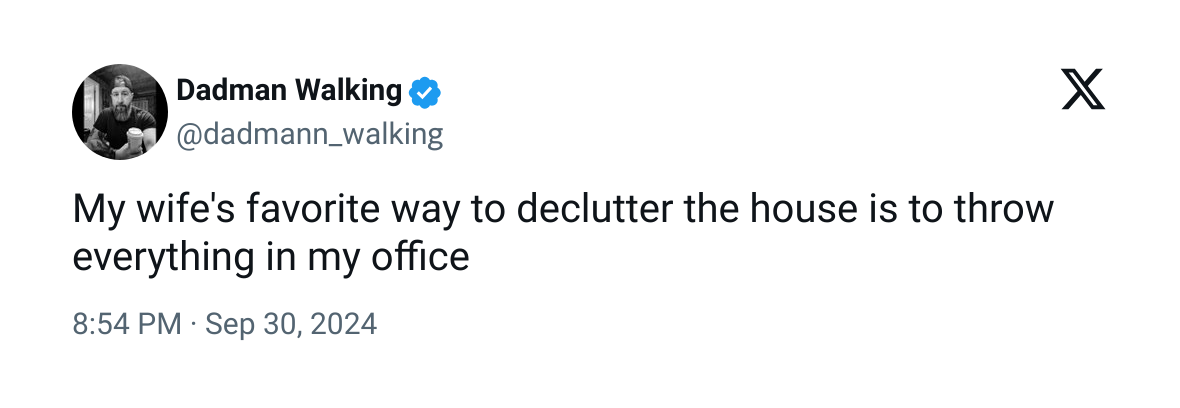Screen dimensions: 1180x408
Task: Click the X logo
Action: (1083, 93)
